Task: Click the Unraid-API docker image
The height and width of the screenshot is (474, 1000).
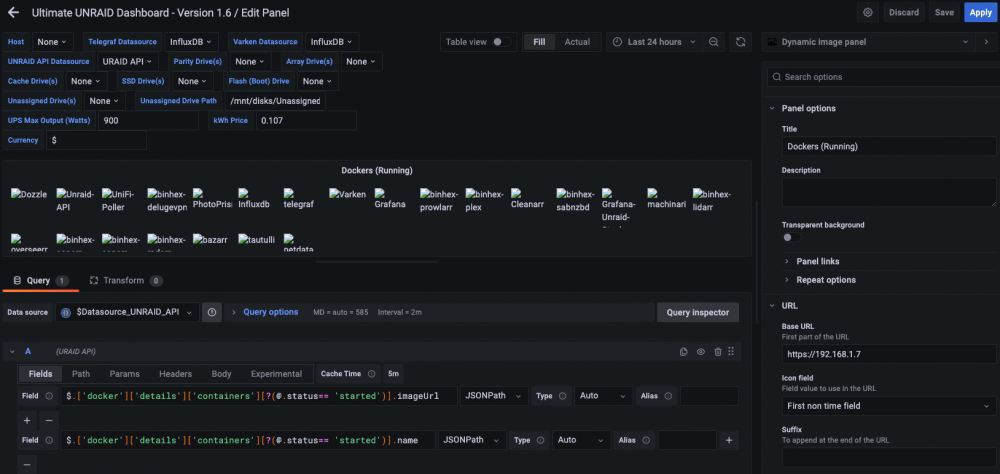Action: (x=75, y=200)
